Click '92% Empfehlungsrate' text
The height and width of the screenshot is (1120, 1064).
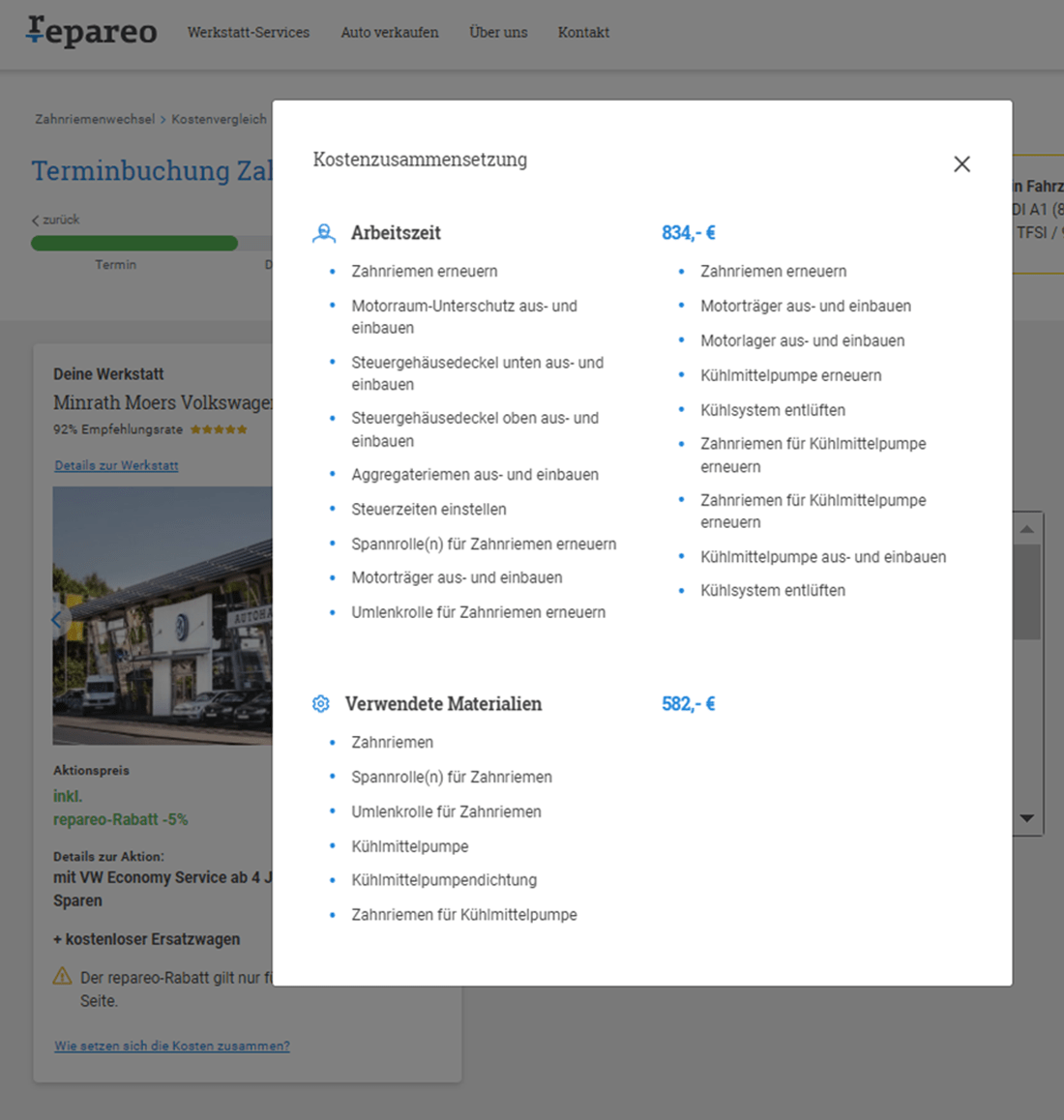coord(118,429)
